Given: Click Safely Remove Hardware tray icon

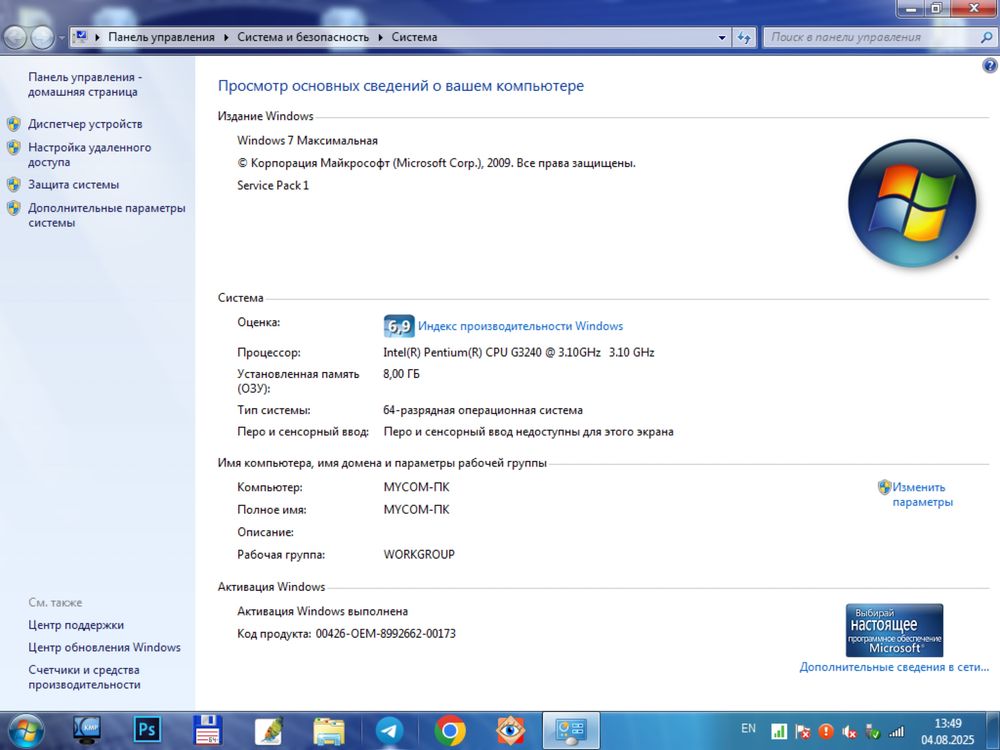Looking at the screenshot, I should (x=872, y=732).
